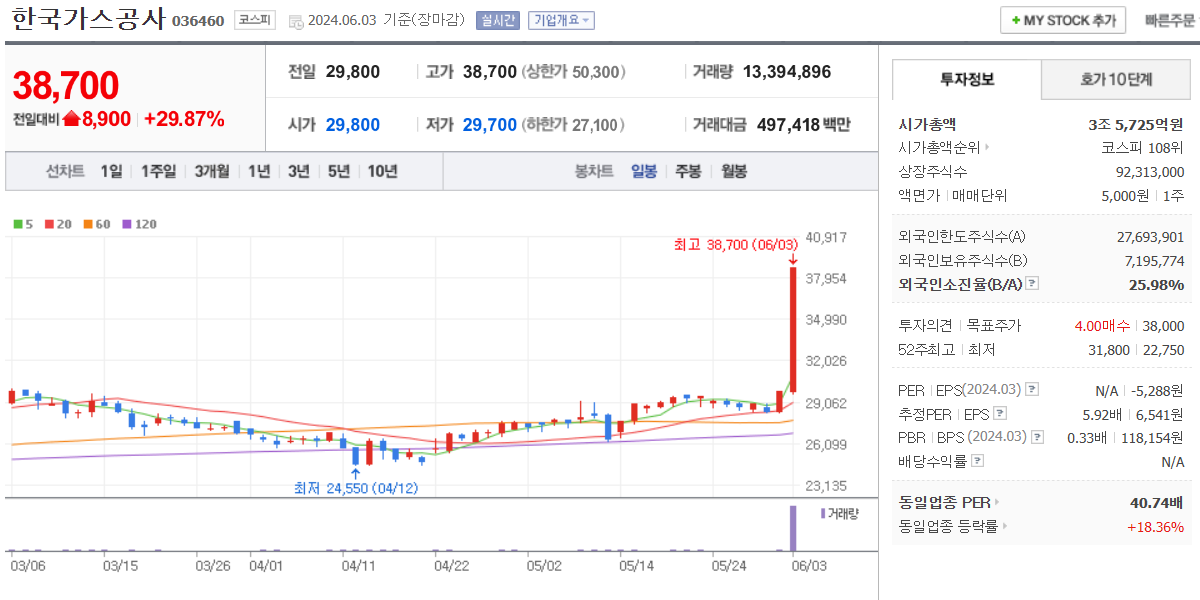The image size is (1200, 600).
Task: Click the 선차트 label
Action: point(65,171)
